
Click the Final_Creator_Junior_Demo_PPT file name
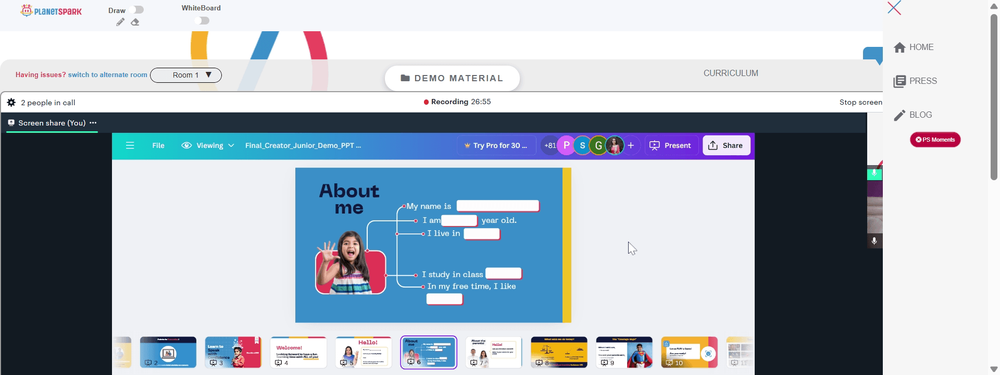304,145
